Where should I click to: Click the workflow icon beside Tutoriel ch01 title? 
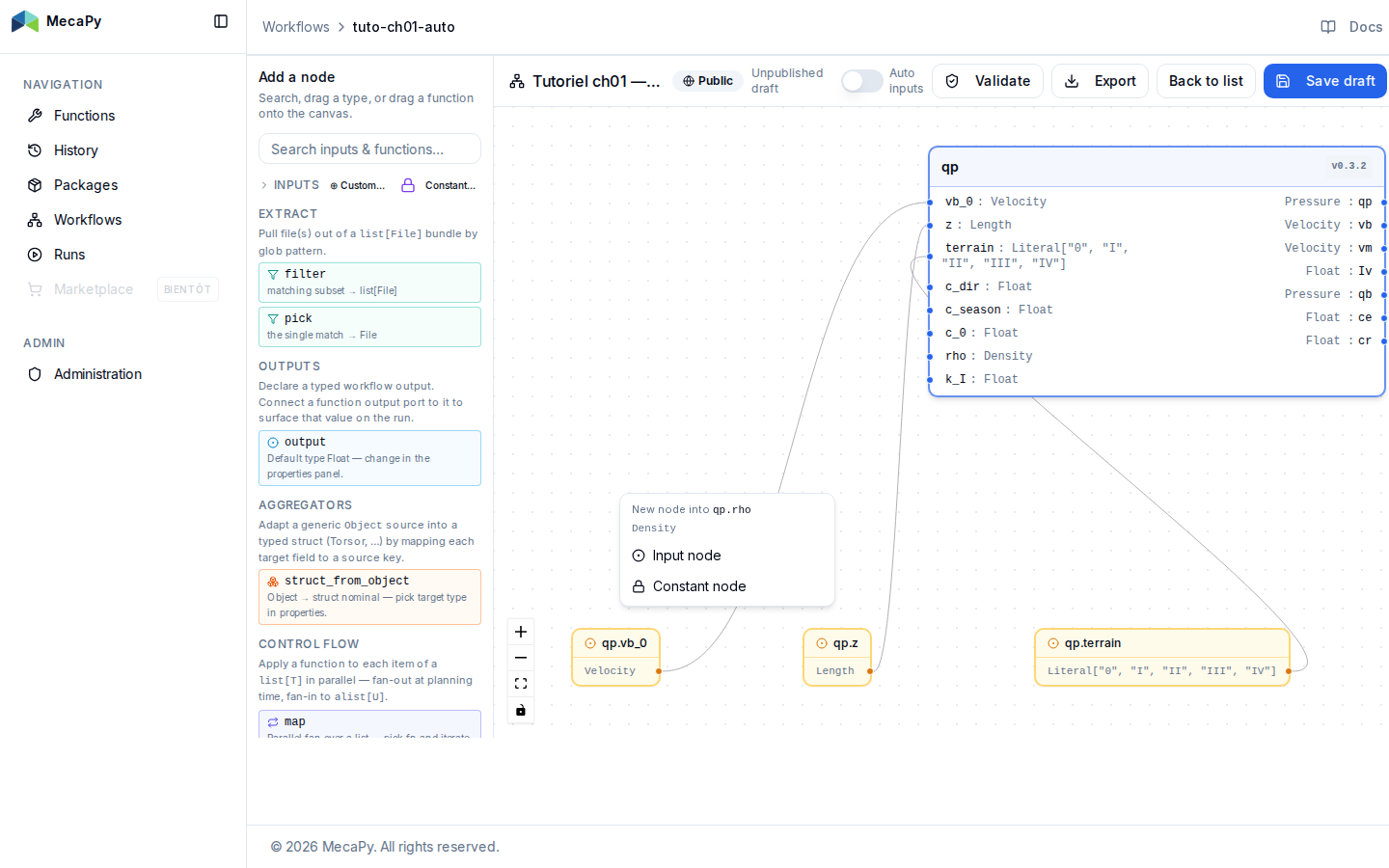(x=517, y=81)
